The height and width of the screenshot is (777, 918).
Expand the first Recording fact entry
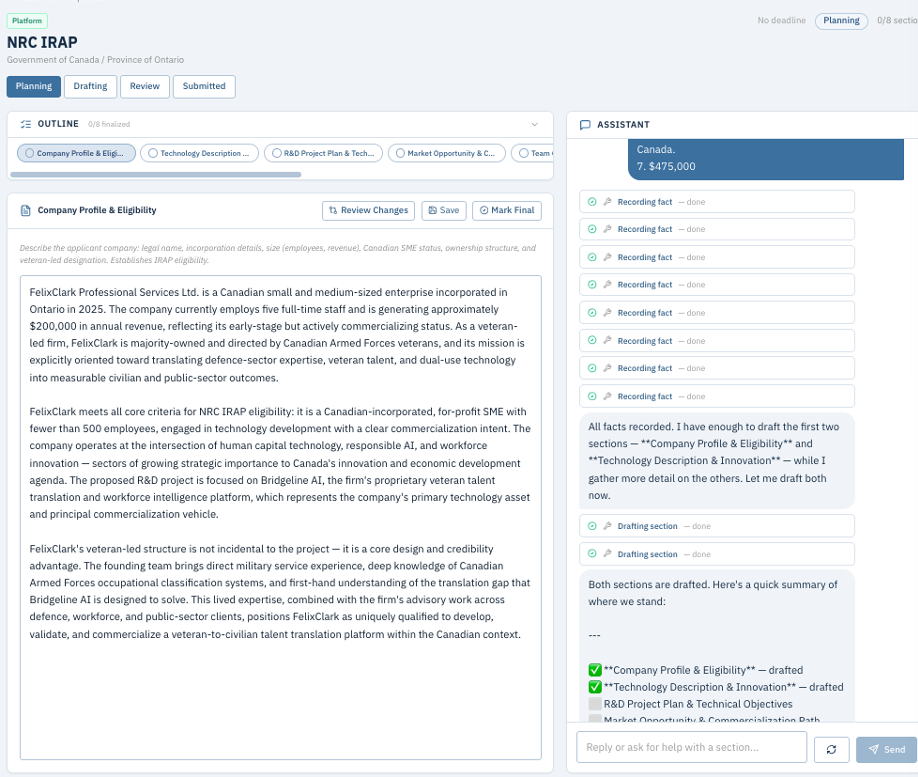pos(717,201)
